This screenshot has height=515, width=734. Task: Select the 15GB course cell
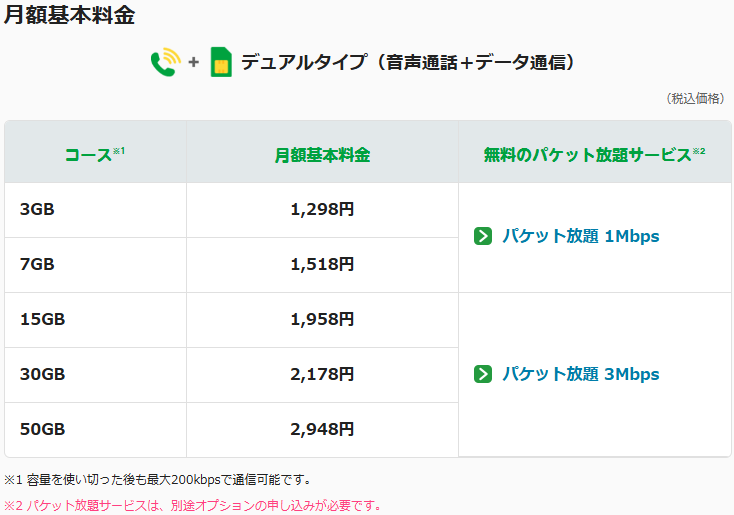point(95,320)
